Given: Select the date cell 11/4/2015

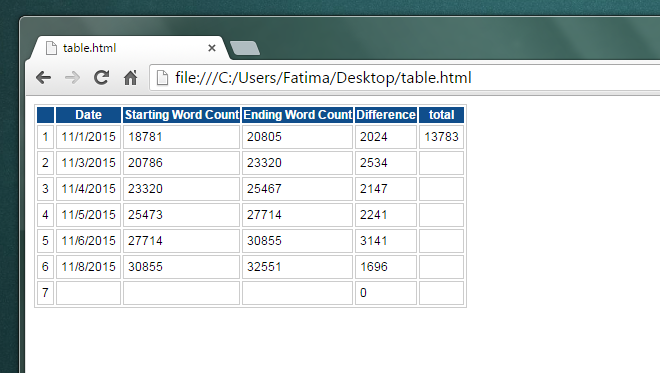Looking at the screenshot, I should point(88,189).
